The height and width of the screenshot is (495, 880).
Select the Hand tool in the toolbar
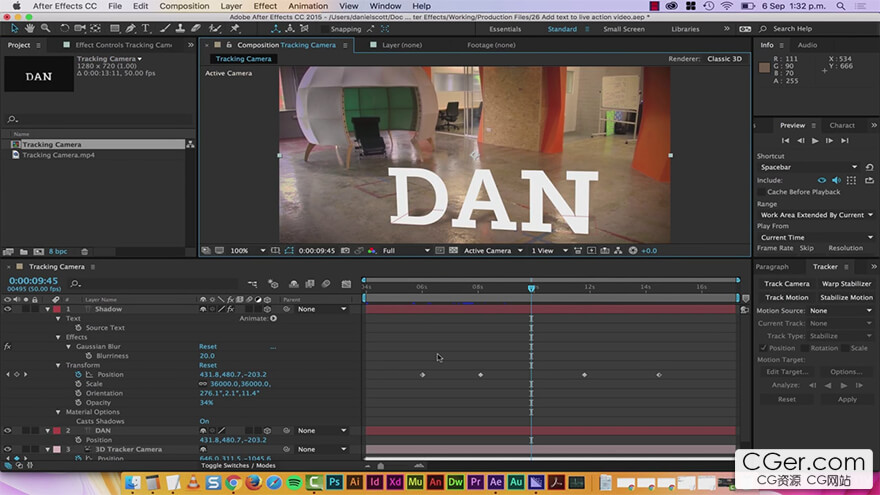click(30, 29)
